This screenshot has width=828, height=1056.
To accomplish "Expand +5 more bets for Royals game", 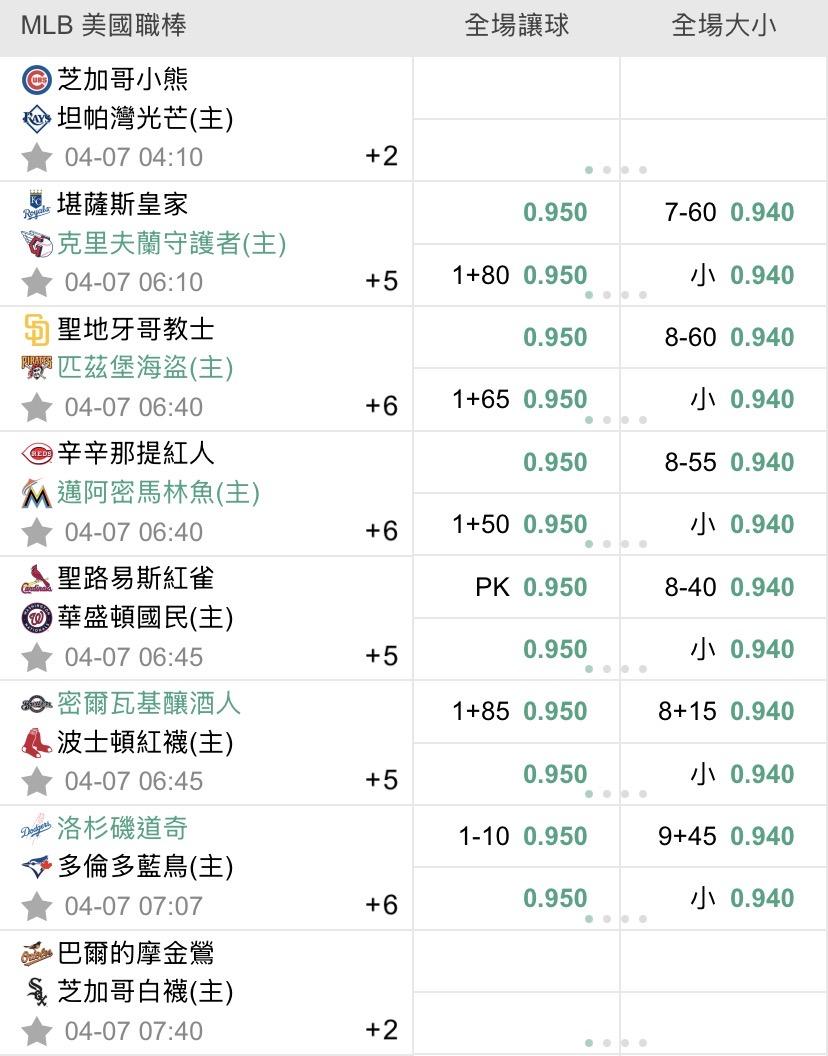I will coord(381,281).
